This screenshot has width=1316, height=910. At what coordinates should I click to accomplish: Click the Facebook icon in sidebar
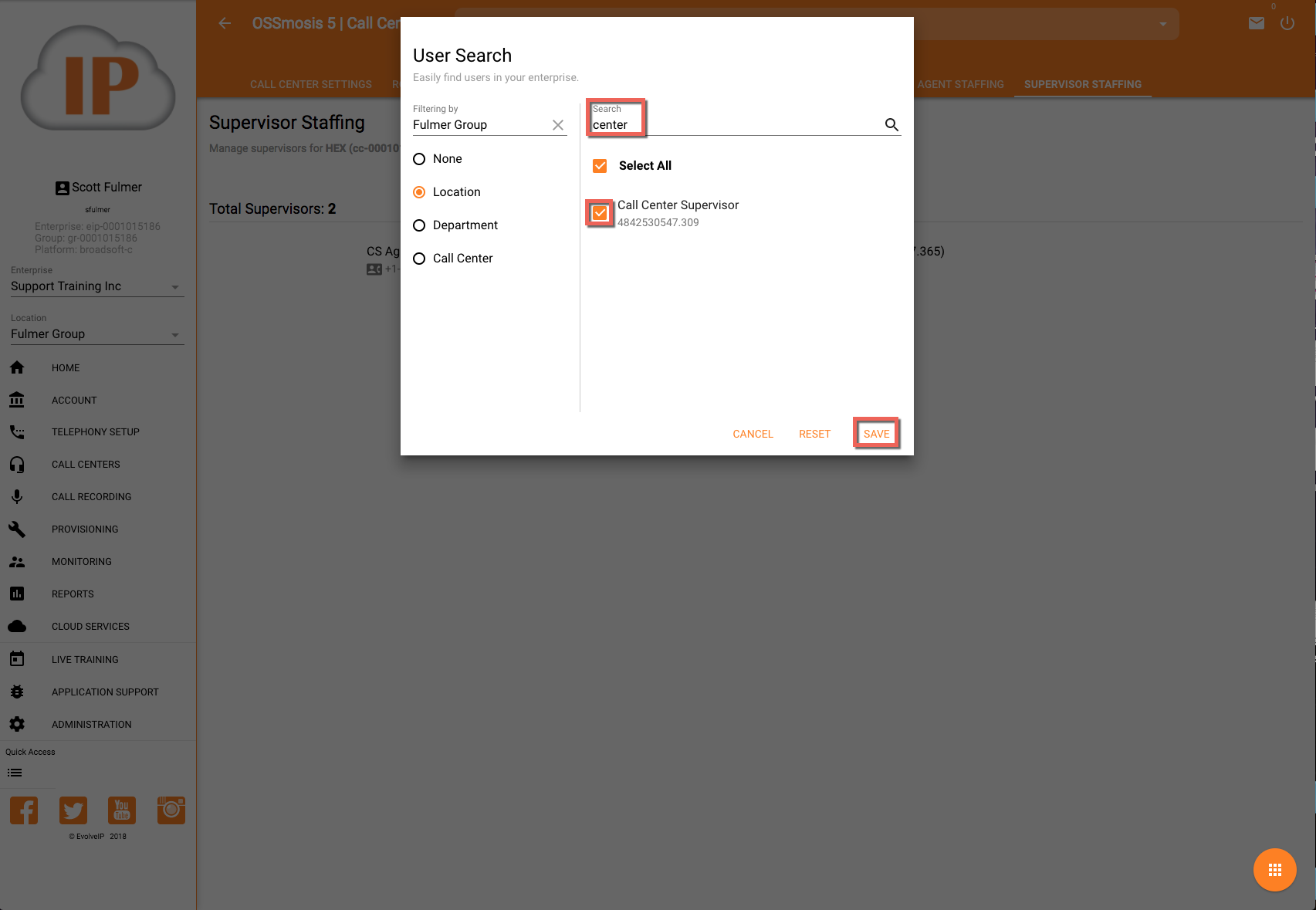tap(24, 810)
